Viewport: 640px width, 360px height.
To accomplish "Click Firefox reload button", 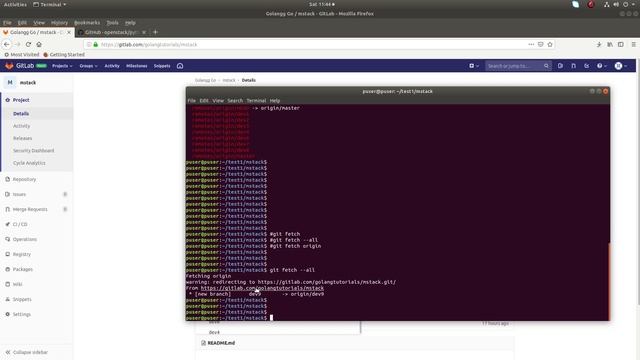I will coord(28,44).
